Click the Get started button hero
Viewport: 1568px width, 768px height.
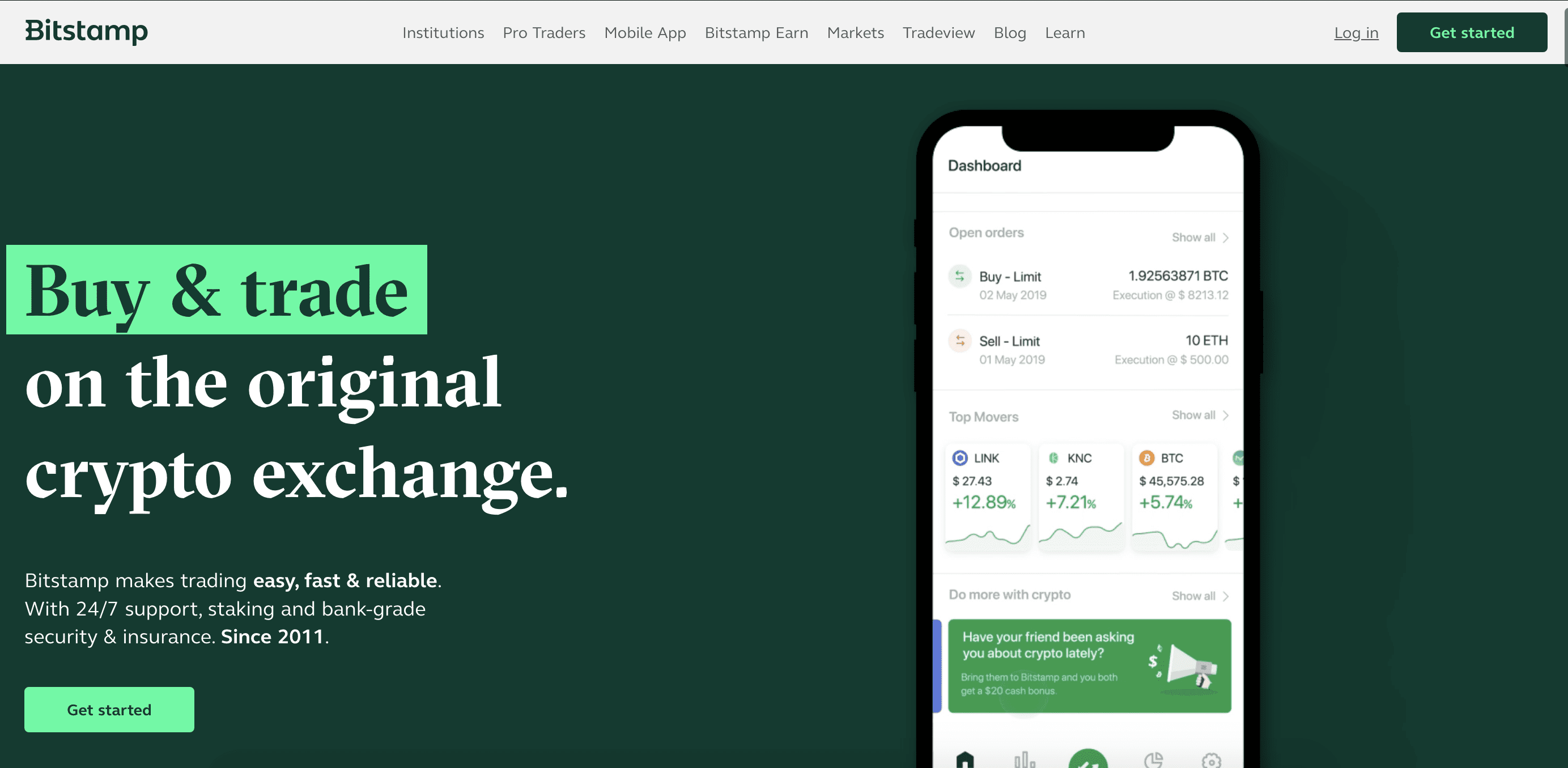(109, 709)
